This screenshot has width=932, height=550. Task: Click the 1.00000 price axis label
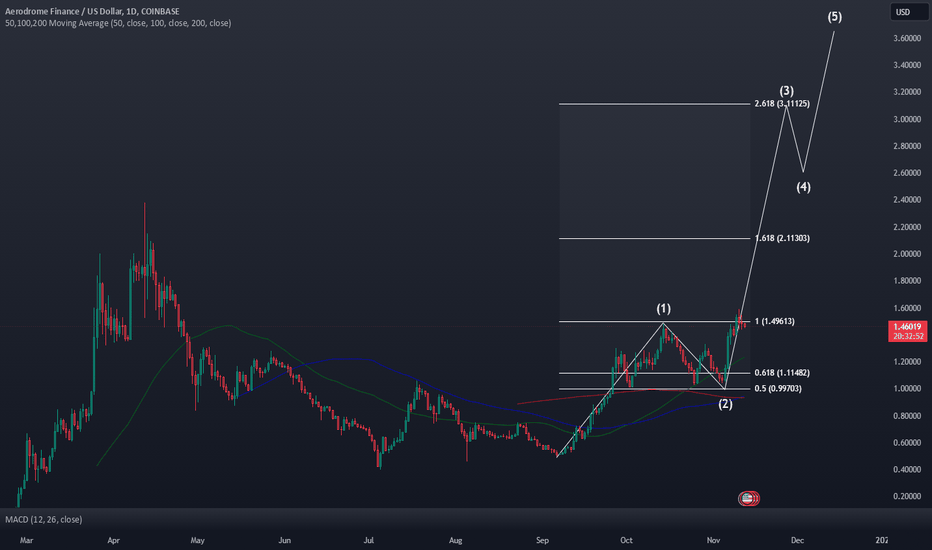pos(907,389)
